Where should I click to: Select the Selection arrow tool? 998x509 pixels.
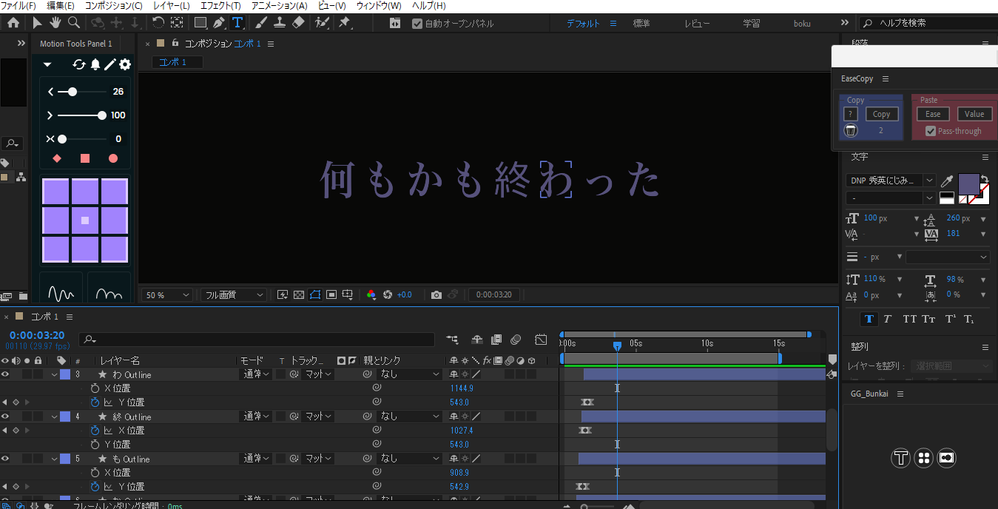38,23
